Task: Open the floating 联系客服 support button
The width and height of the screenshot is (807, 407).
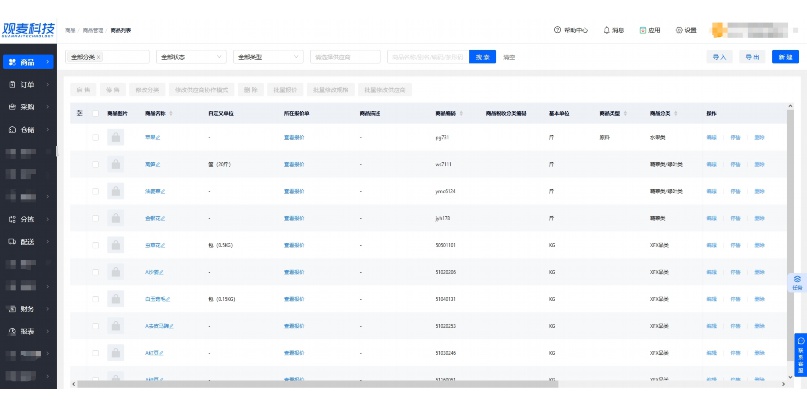Action: click(x=800, y=355)
